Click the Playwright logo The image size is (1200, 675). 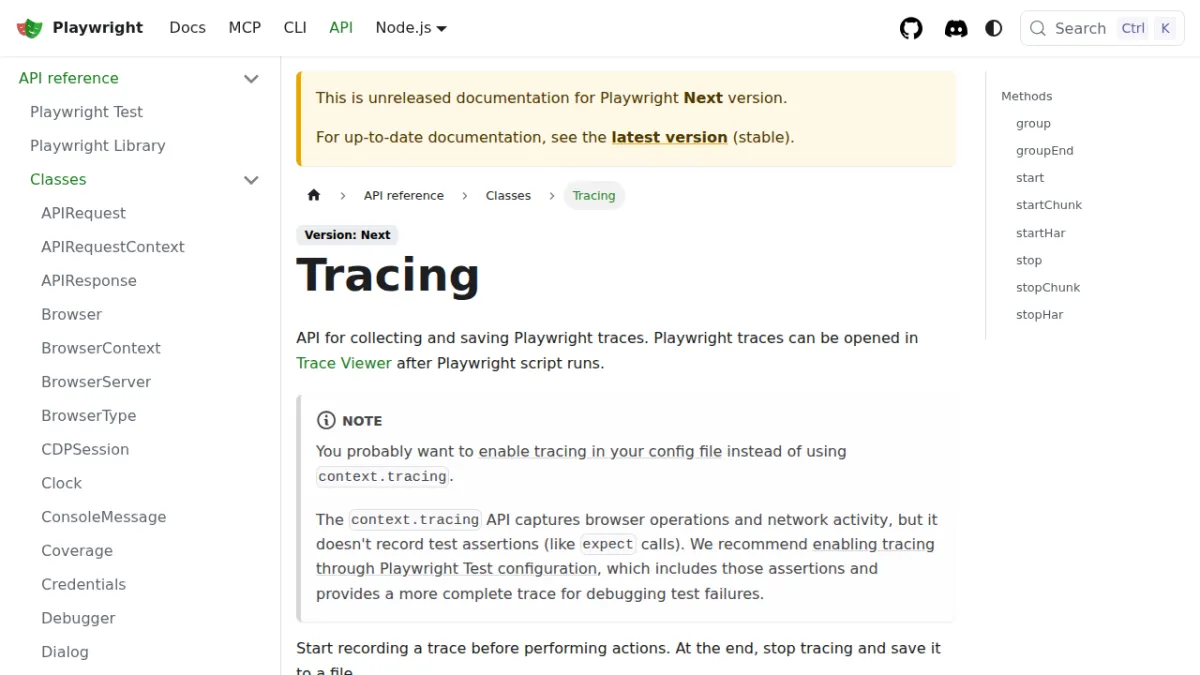[x=30, y=28]
